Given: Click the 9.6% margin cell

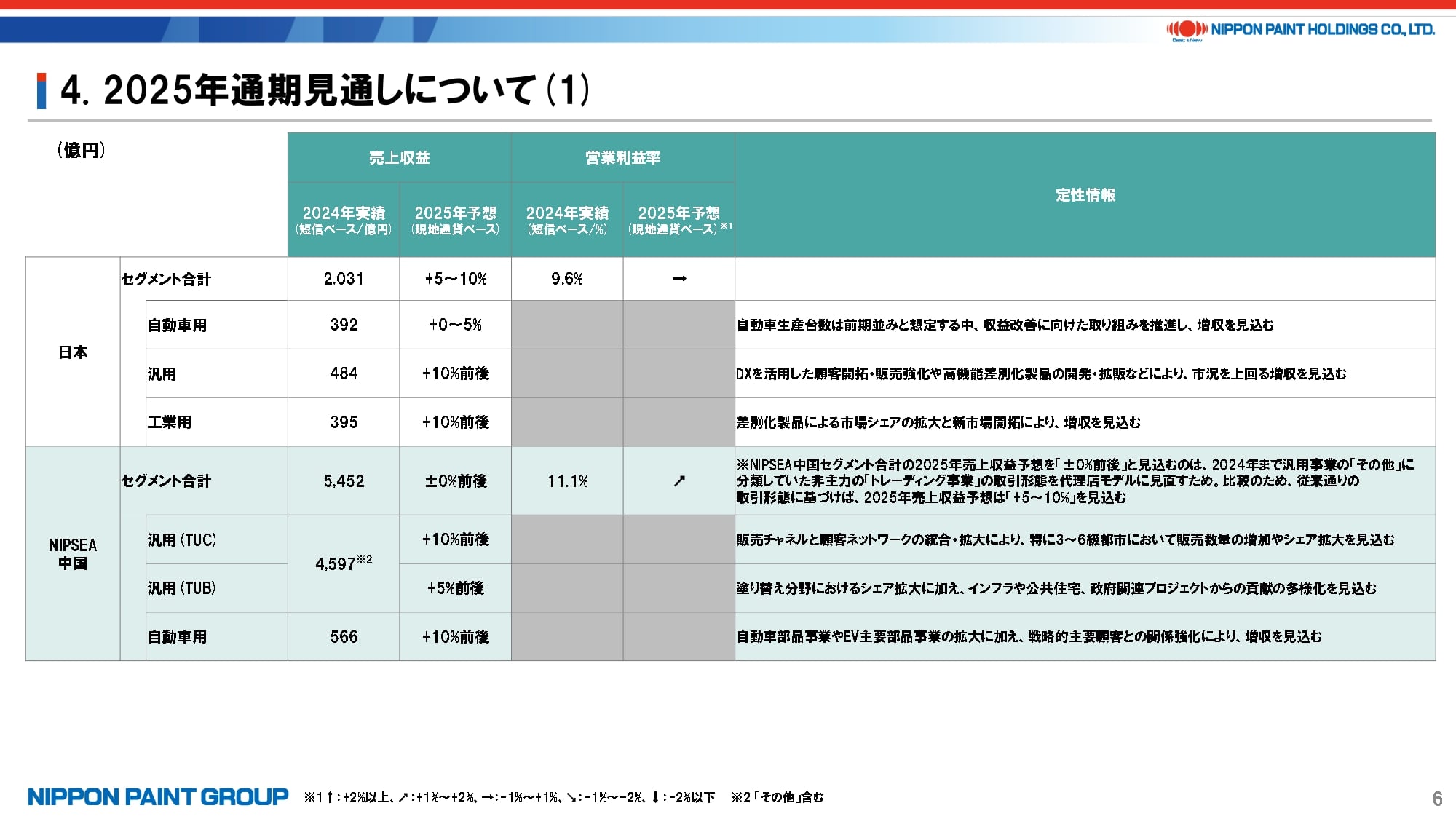Looking at the screenshot, I should click(567, 279).
